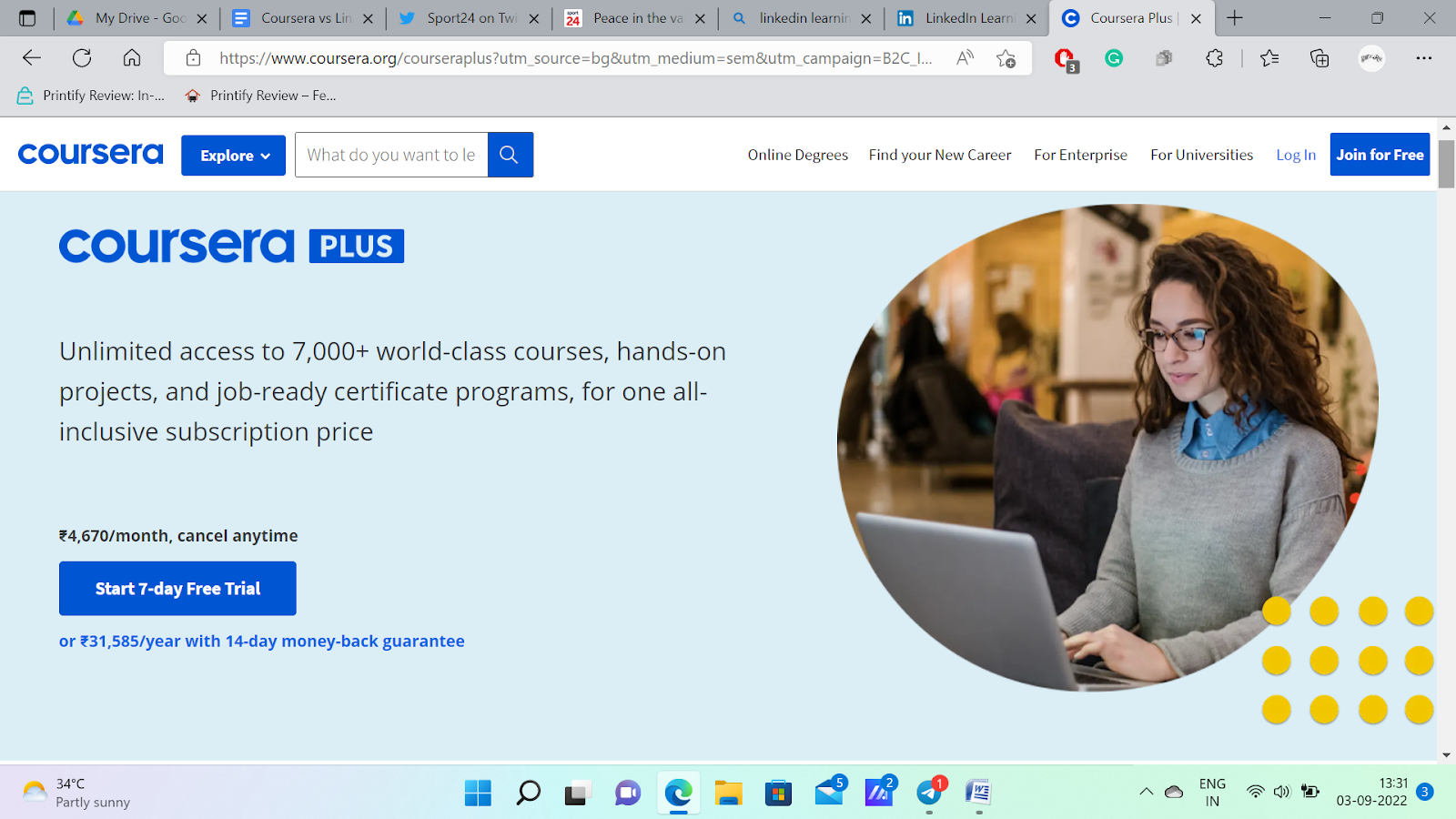The width and height of the screenshot is (1456, 819).
Task: Open Windows taskbar search
Action: tap(528, 793)
